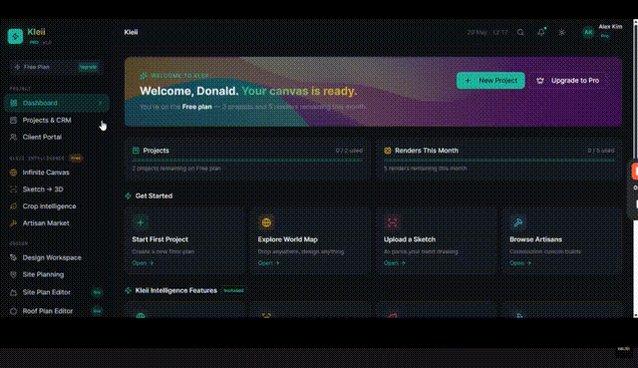Click Open link on Start First Project

coord(143,263)
